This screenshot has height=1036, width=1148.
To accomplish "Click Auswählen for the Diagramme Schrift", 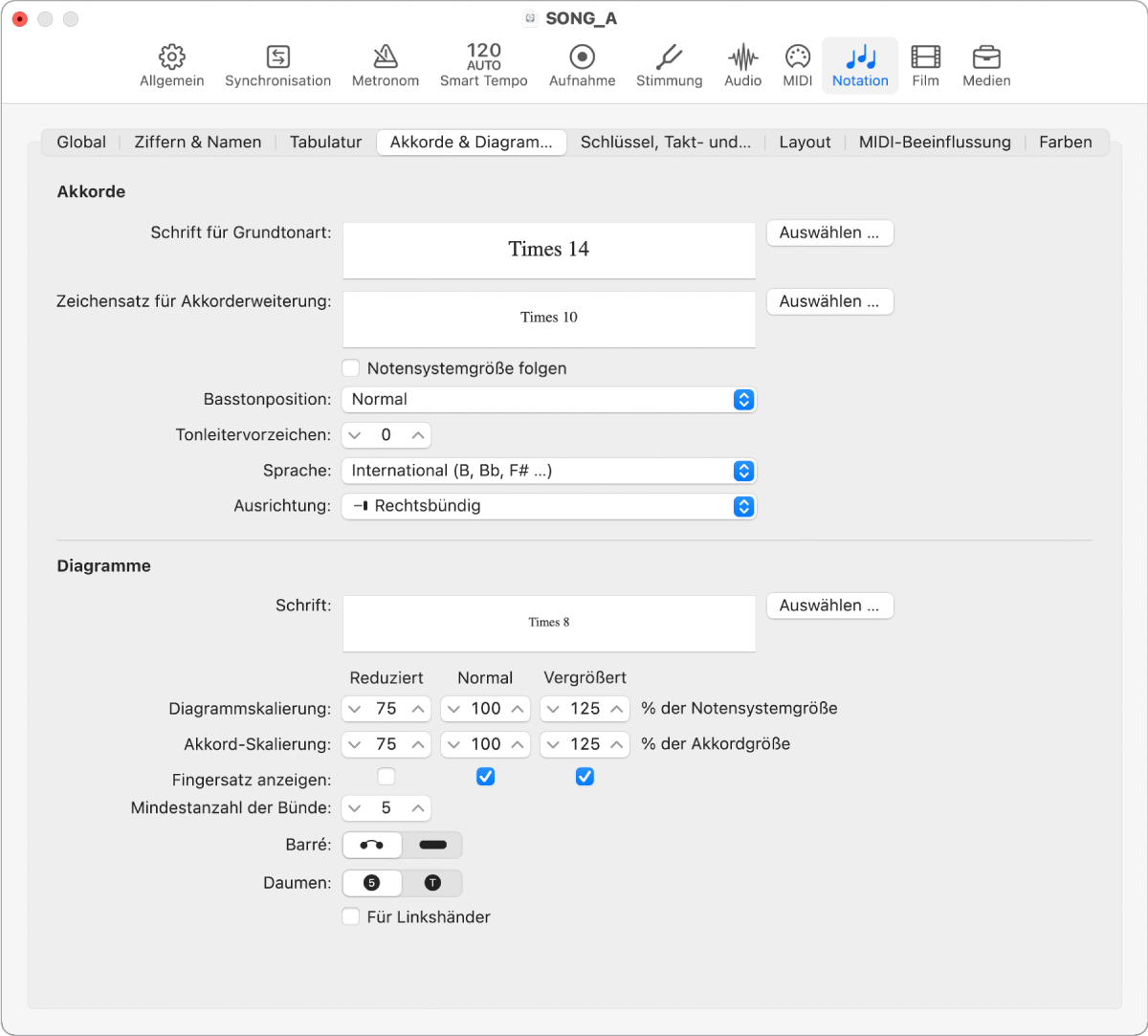I will [x=828, y=606].
